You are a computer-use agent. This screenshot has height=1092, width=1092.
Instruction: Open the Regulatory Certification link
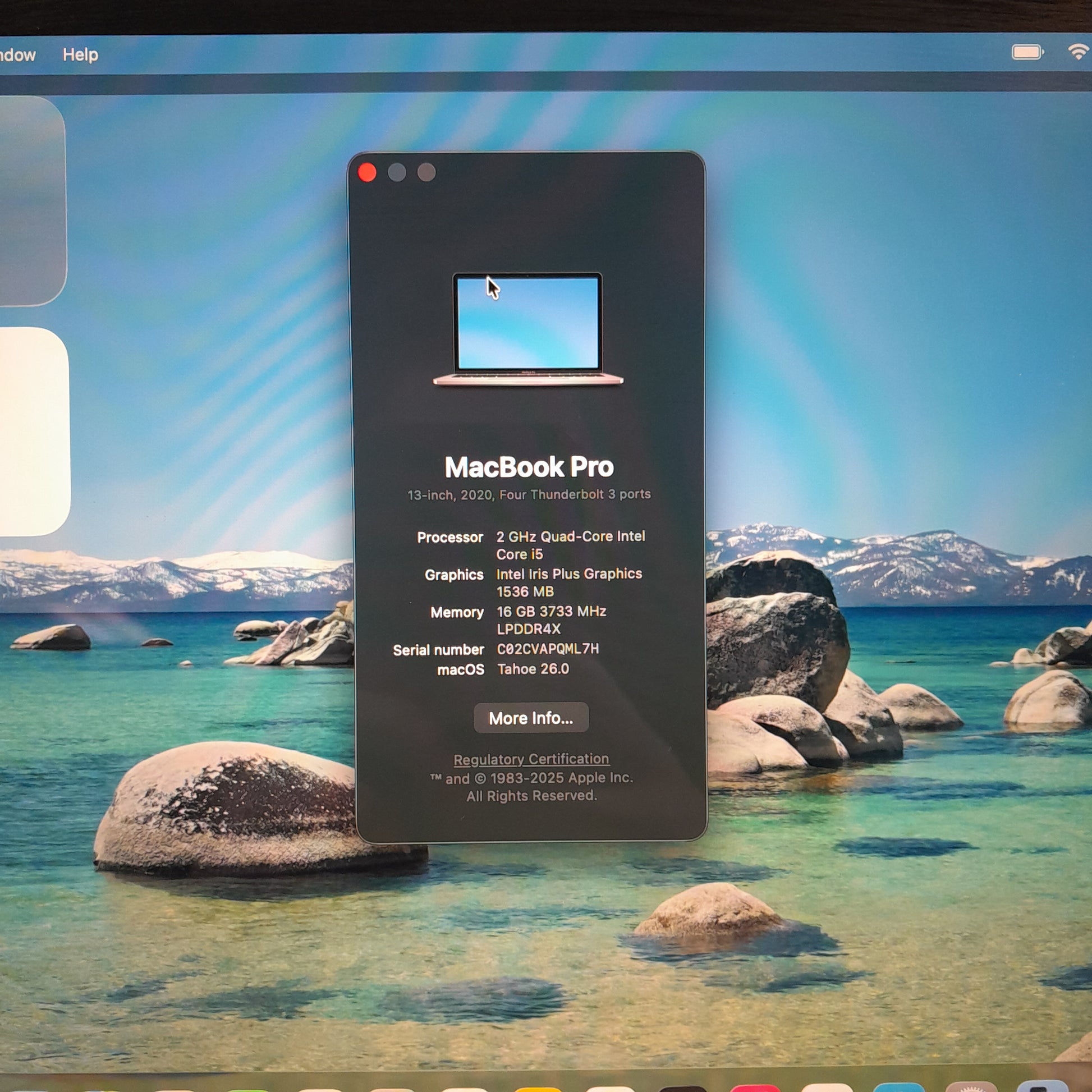[x=531, y=759]
